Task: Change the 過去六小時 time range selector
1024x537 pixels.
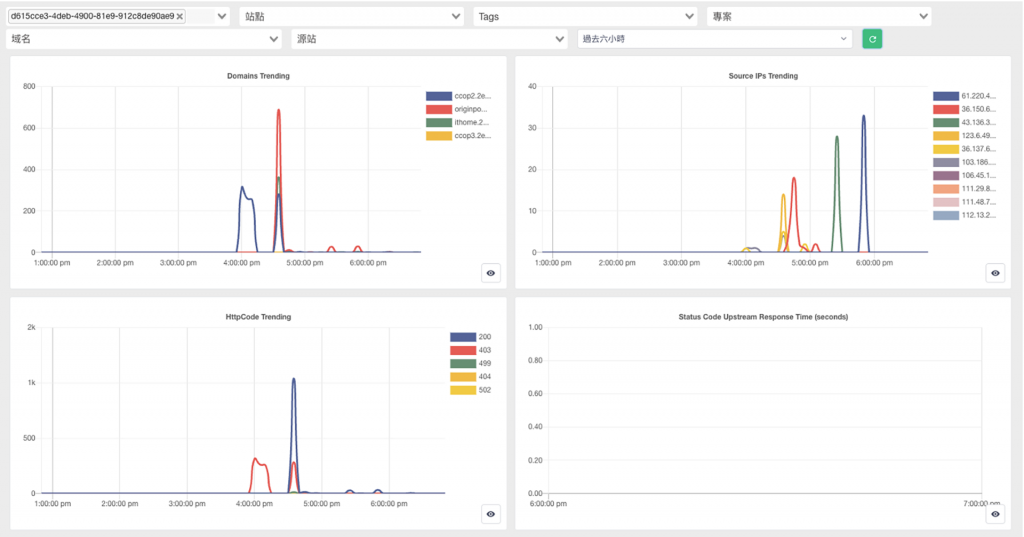Action: pyautogui.click(x=714, y=39)
